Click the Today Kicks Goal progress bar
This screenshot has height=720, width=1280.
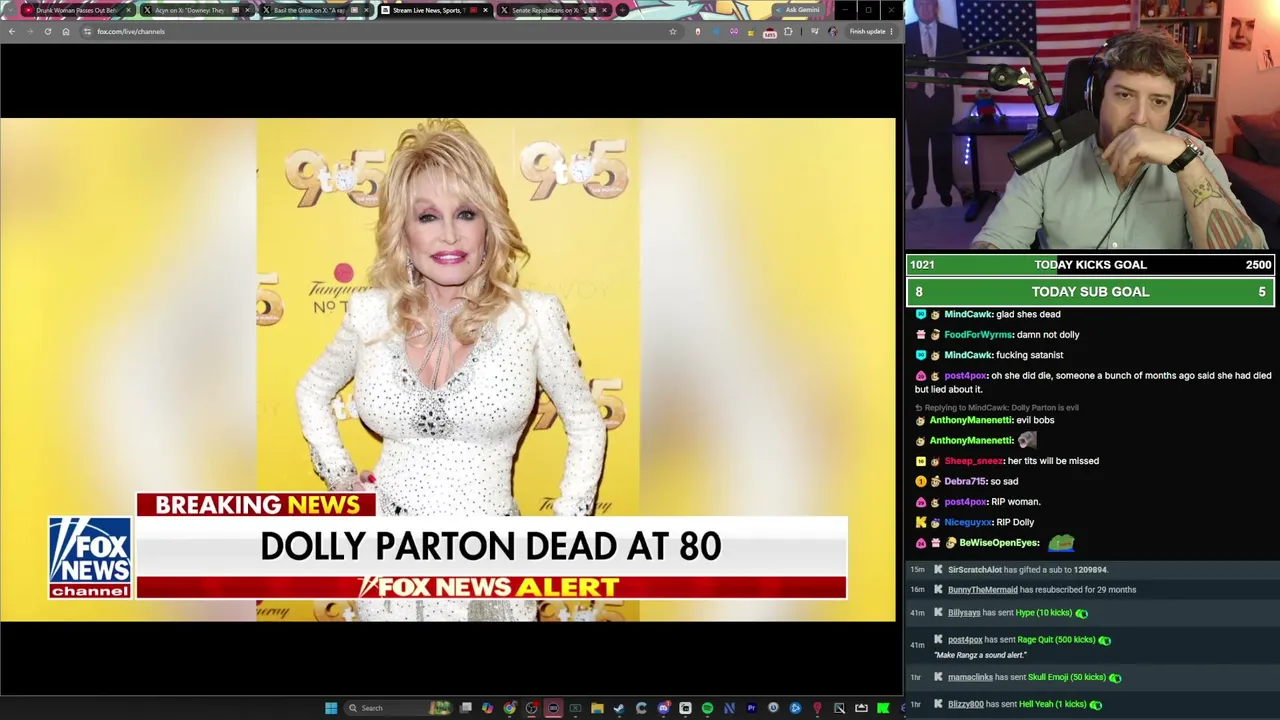tap(1090, 265)
